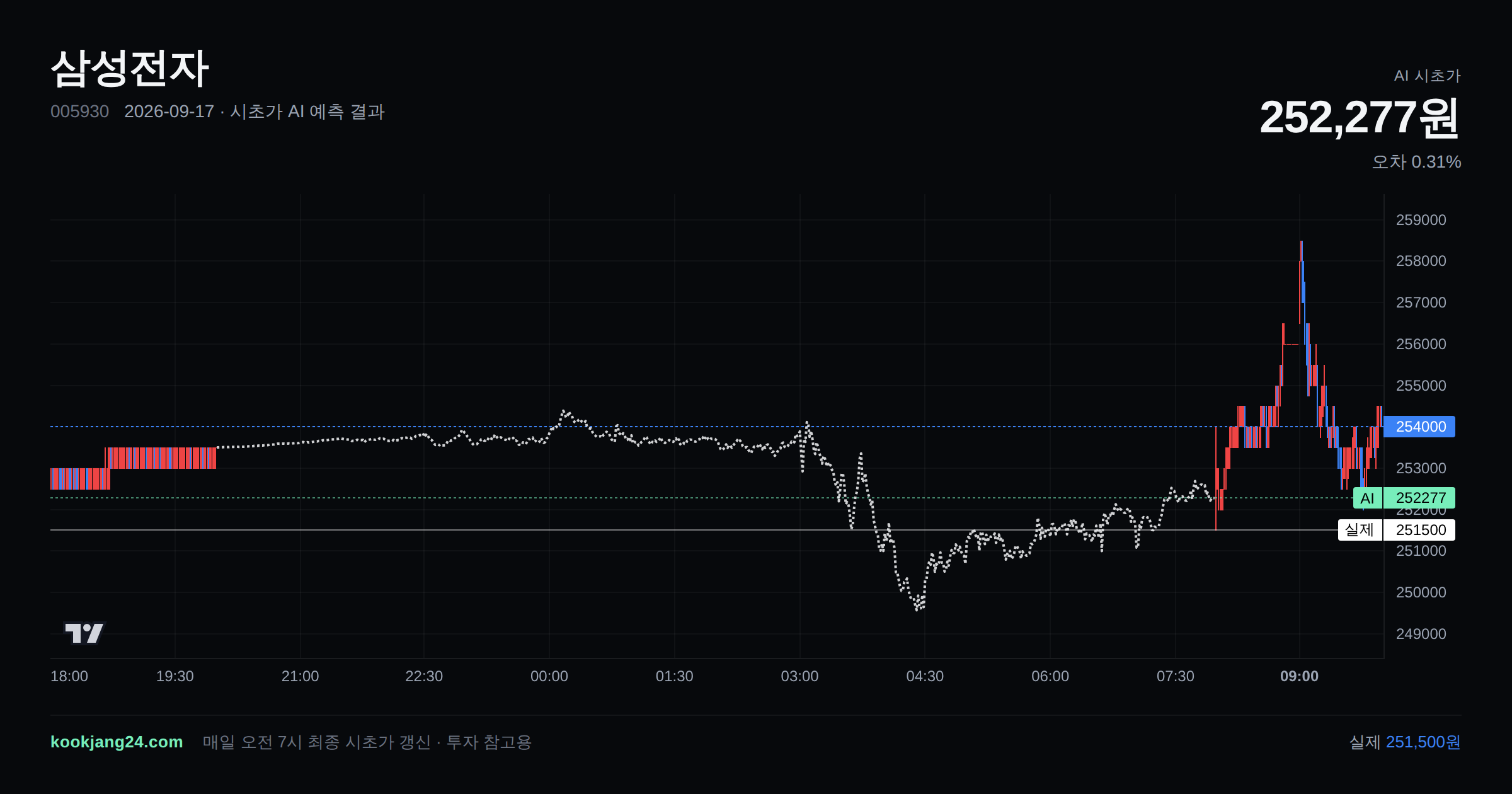Click the blue 254000 price label
Image resolution: width=1512 pixels, height=794 pixels.
coord(1420,427)
